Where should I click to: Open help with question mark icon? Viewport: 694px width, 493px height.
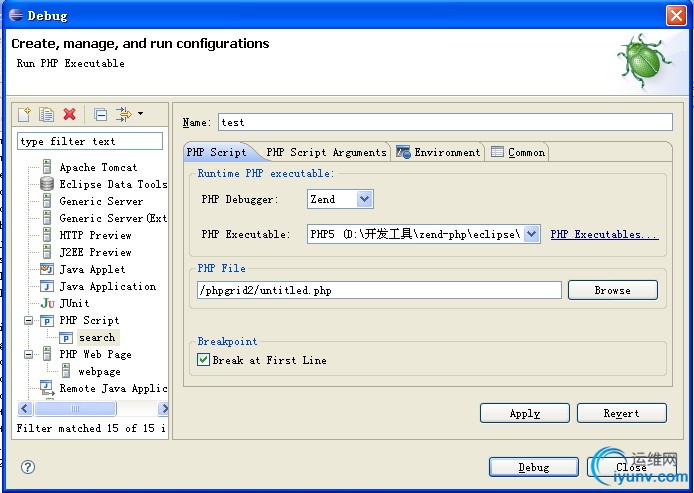click(x=28, y=466)
